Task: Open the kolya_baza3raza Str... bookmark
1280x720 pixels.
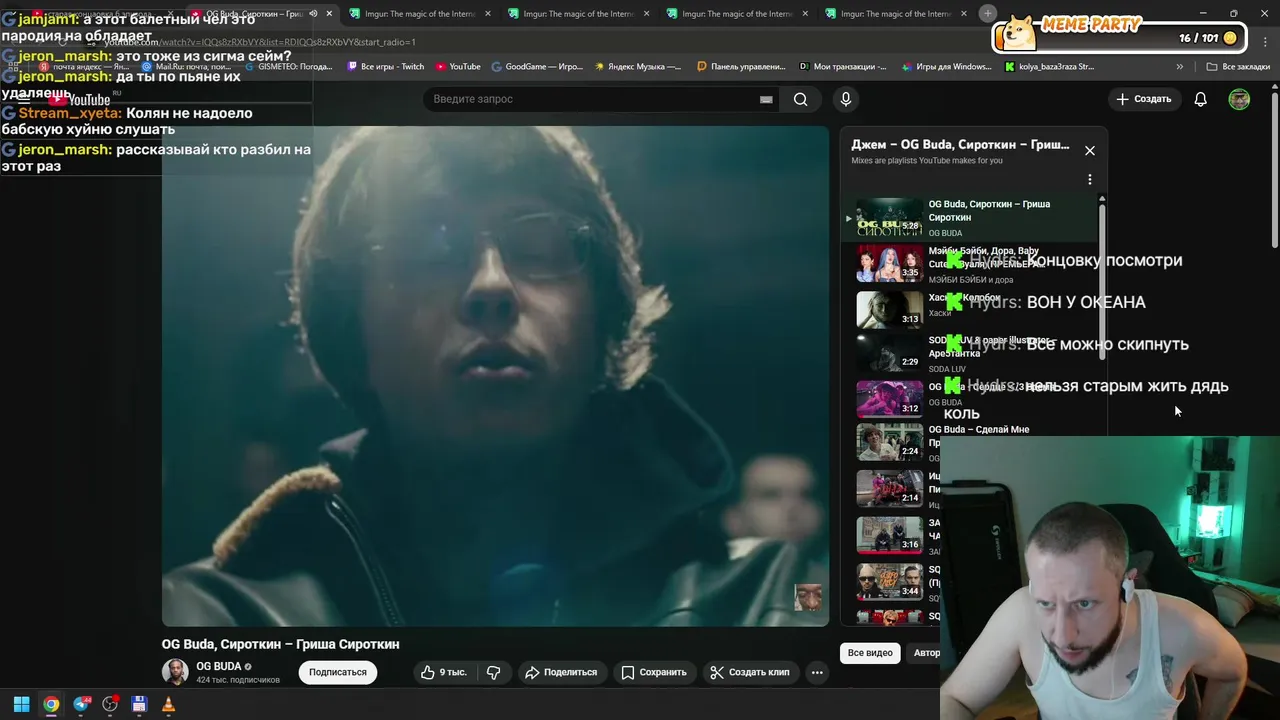Action: [1049, 67]
